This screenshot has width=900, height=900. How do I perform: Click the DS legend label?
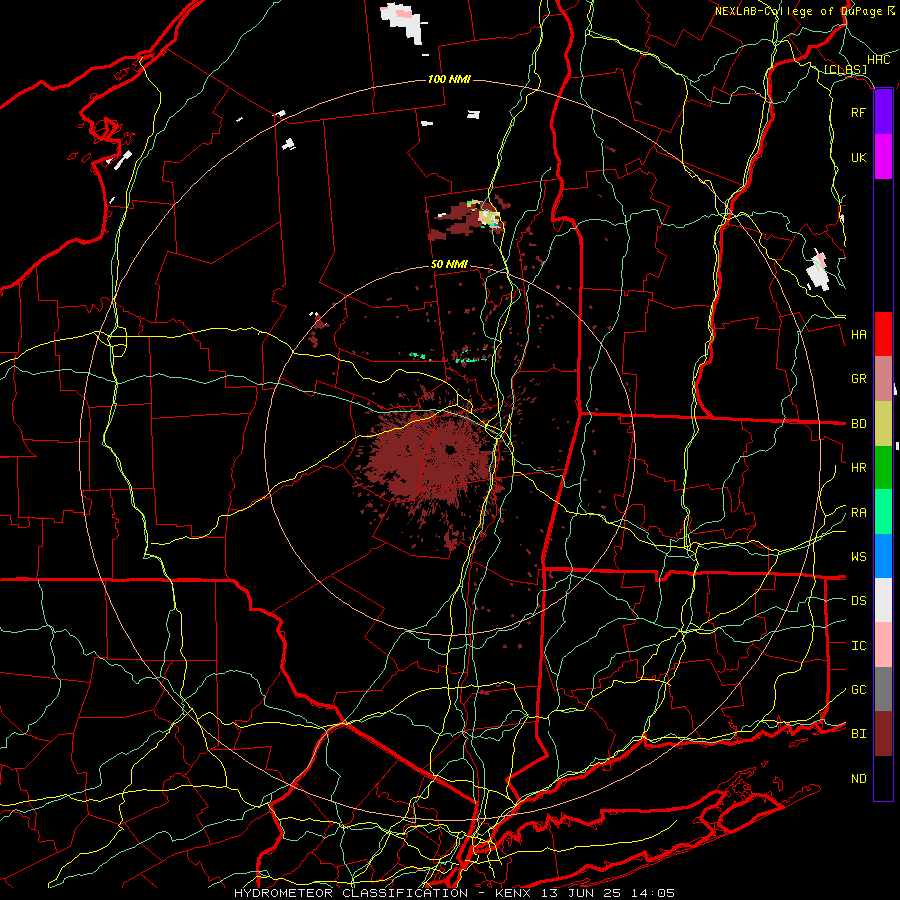tap(858, 601)
